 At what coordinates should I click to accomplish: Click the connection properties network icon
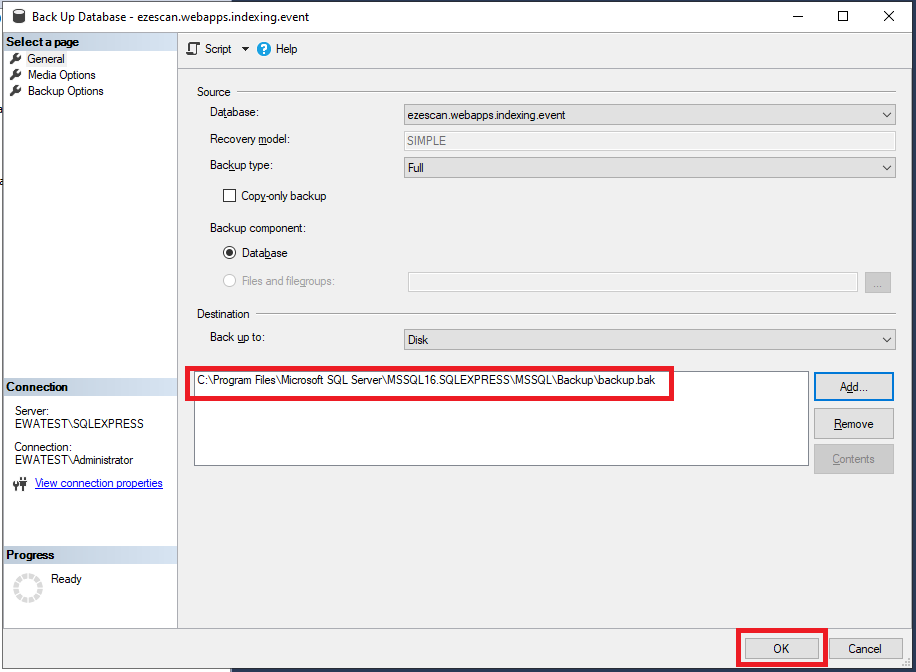(x=20, y=484)
